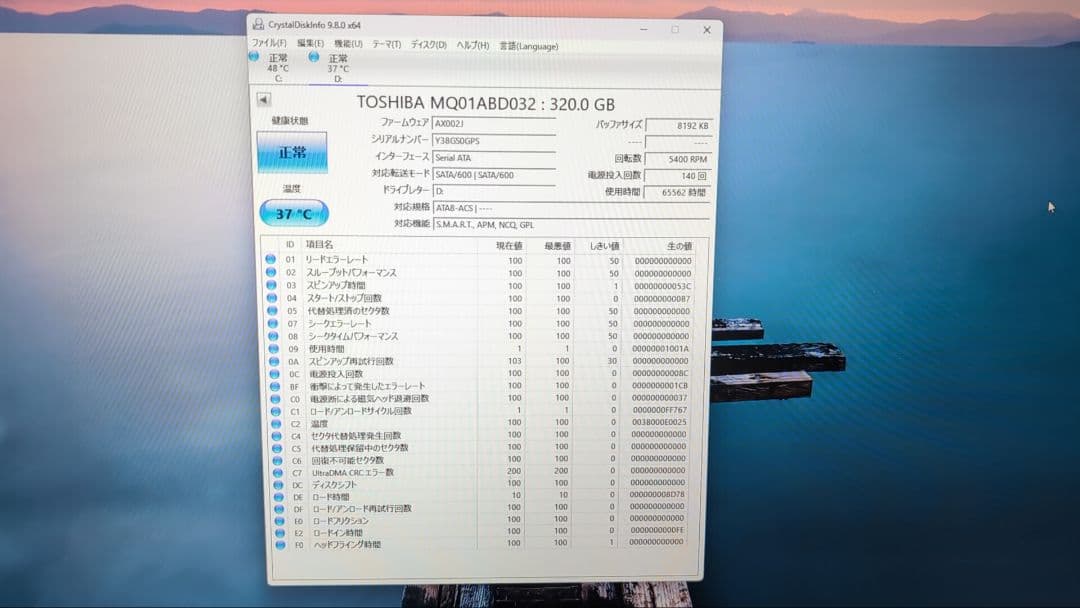
Task: Open the 言語(Language) menu
Action: 528,46
